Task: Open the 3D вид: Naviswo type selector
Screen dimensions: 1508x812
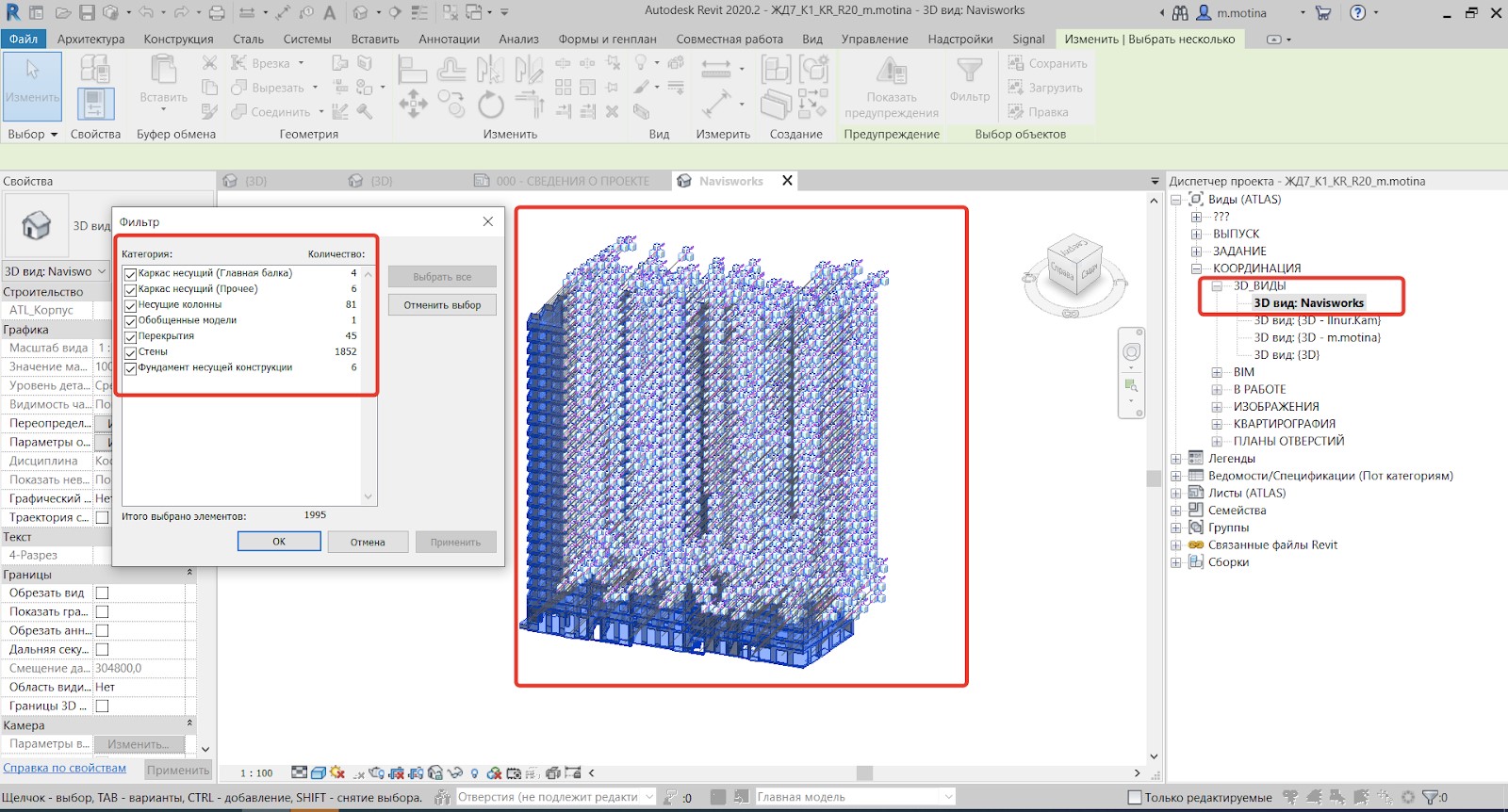Action: point(55,271)
